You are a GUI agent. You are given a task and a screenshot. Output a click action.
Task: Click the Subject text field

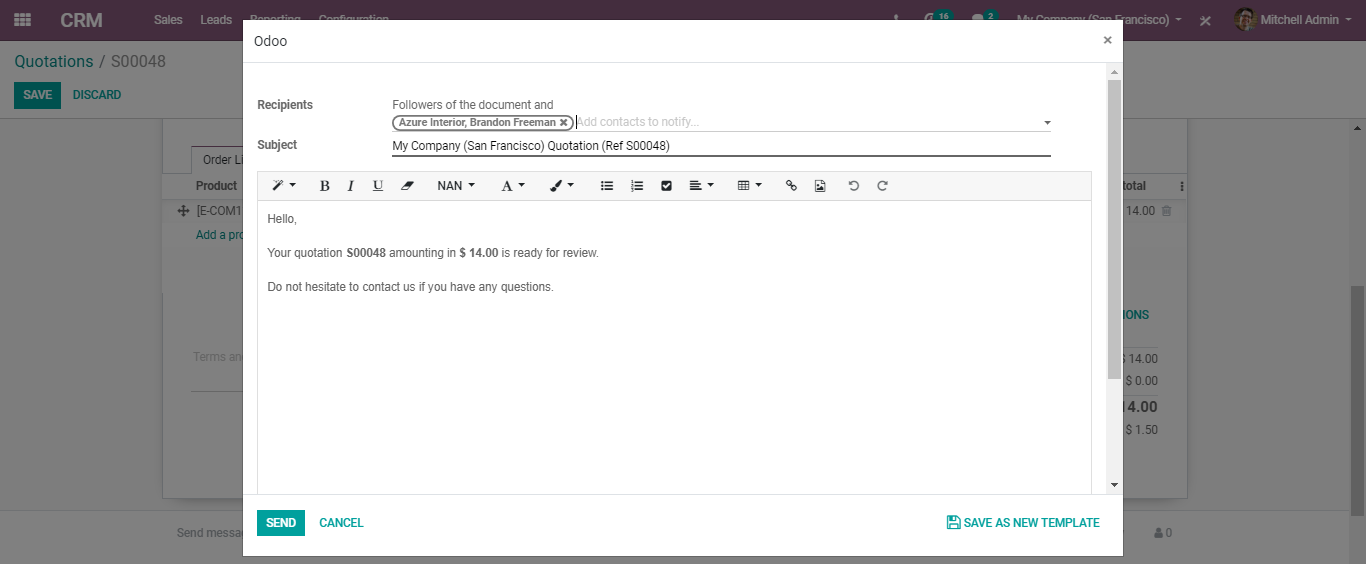tap(721, 146)
